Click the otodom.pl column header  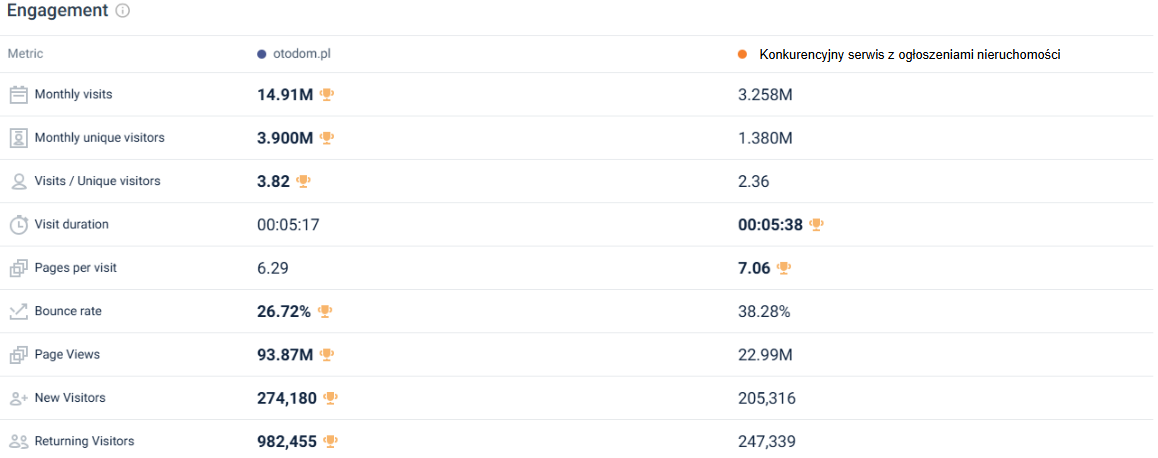click(x=301, y=54)
